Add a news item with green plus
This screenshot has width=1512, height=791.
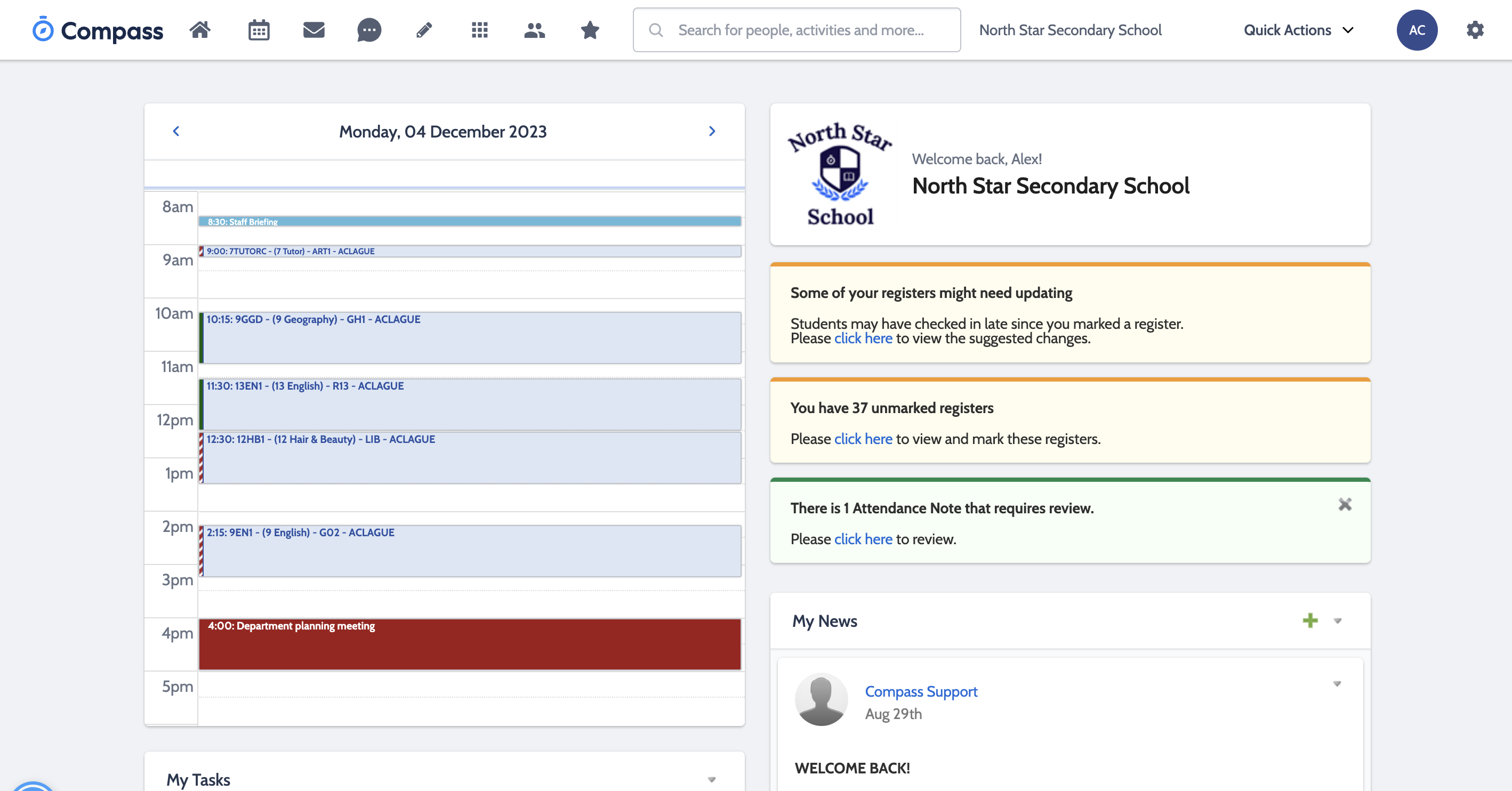click(1310, 621)
